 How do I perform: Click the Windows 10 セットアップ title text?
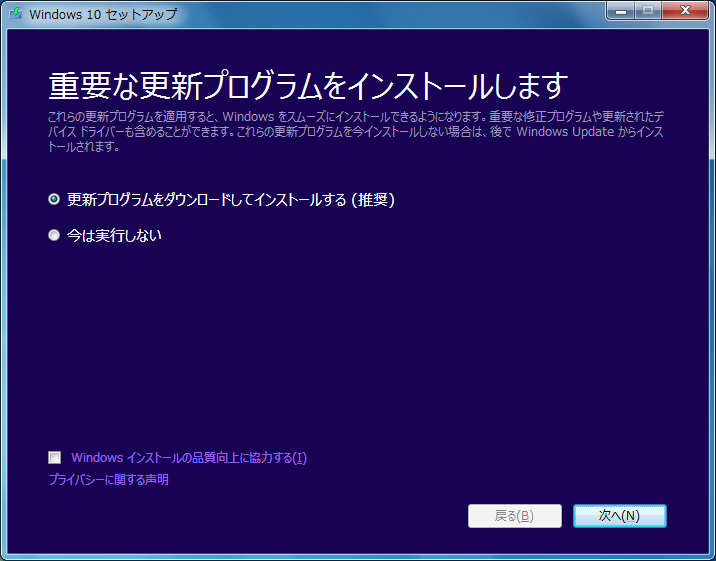[103, 14]
